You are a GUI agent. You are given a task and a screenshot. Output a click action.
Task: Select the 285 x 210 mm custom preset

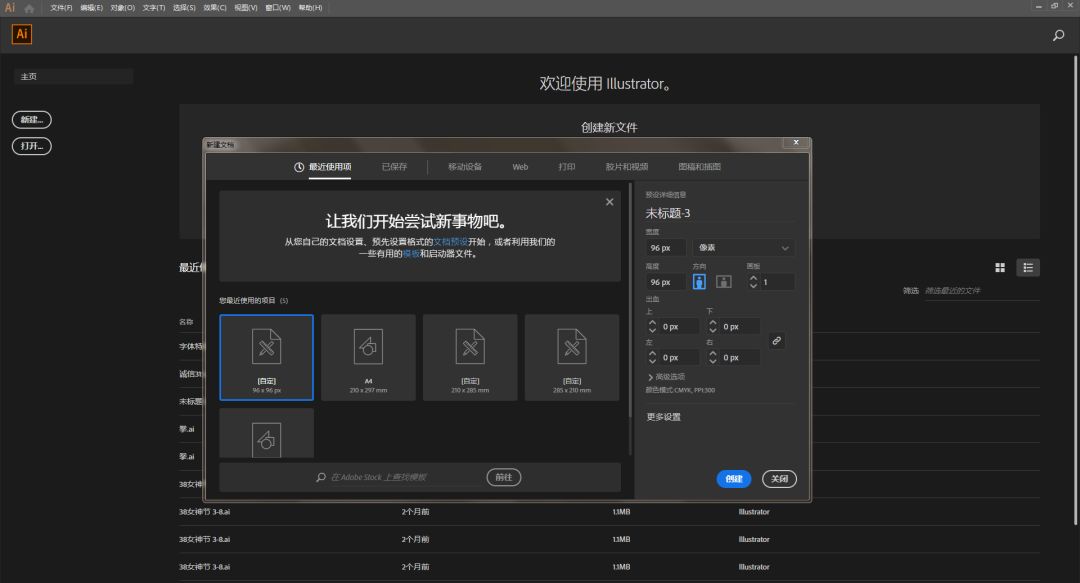click(572, 357)
